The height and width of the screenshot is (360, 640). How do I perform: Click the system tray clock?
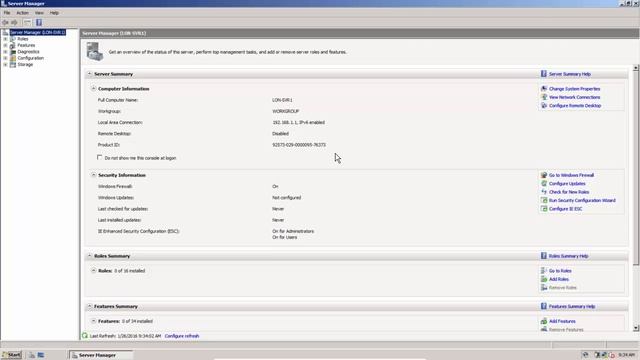(626, 355)
